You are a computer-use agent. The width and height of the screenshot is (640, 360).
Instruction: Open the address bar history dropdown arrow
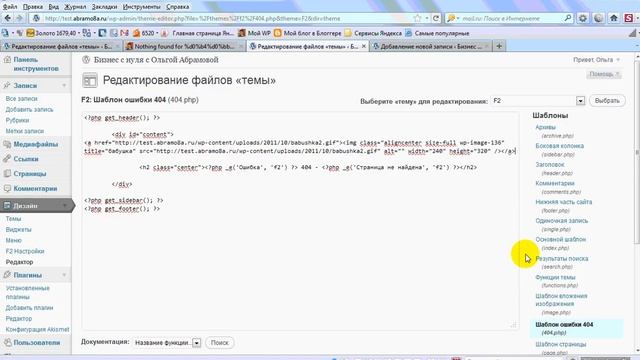point(427,18)
